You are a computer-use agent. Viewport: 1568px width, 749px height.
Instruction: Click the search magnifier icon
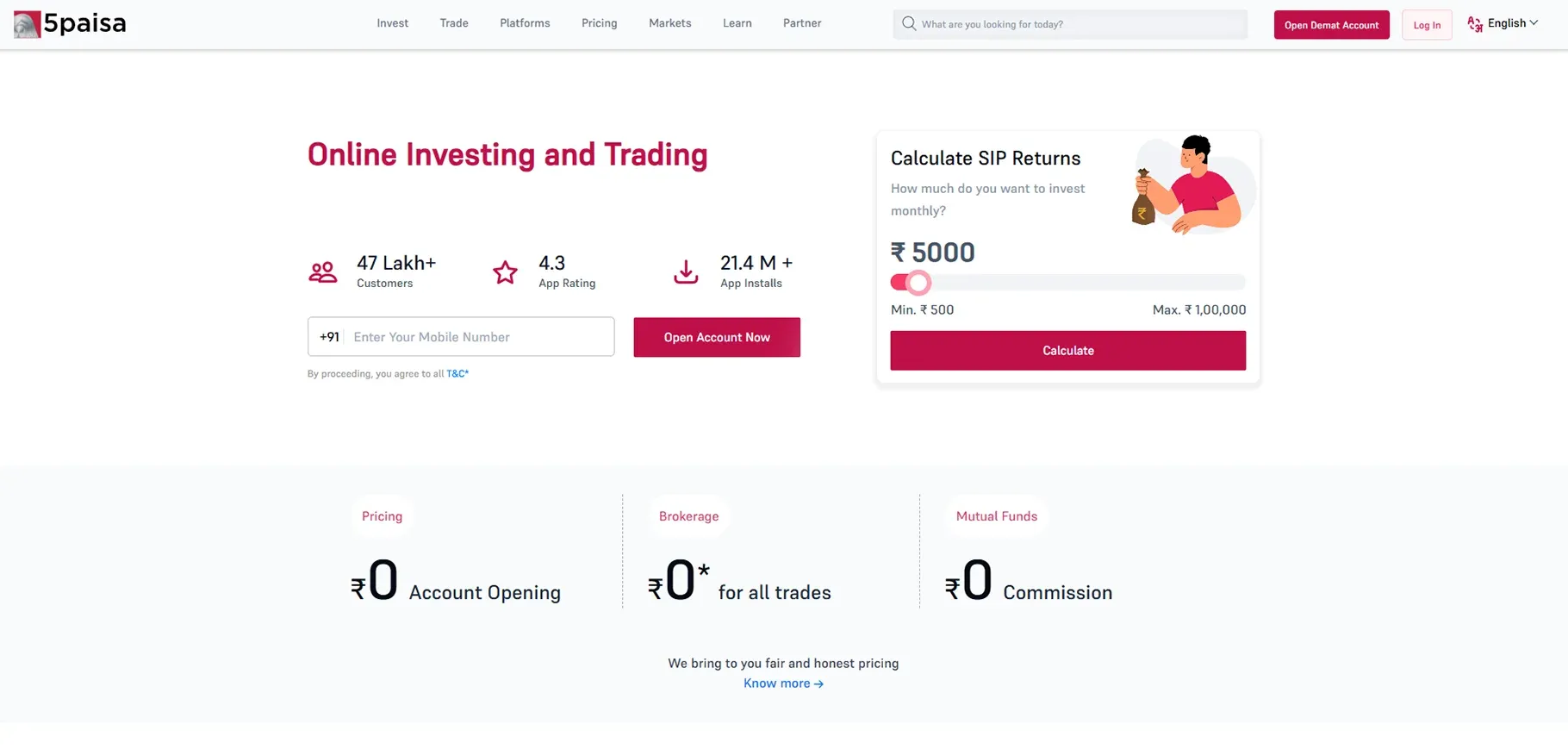[x=909, y=24]
